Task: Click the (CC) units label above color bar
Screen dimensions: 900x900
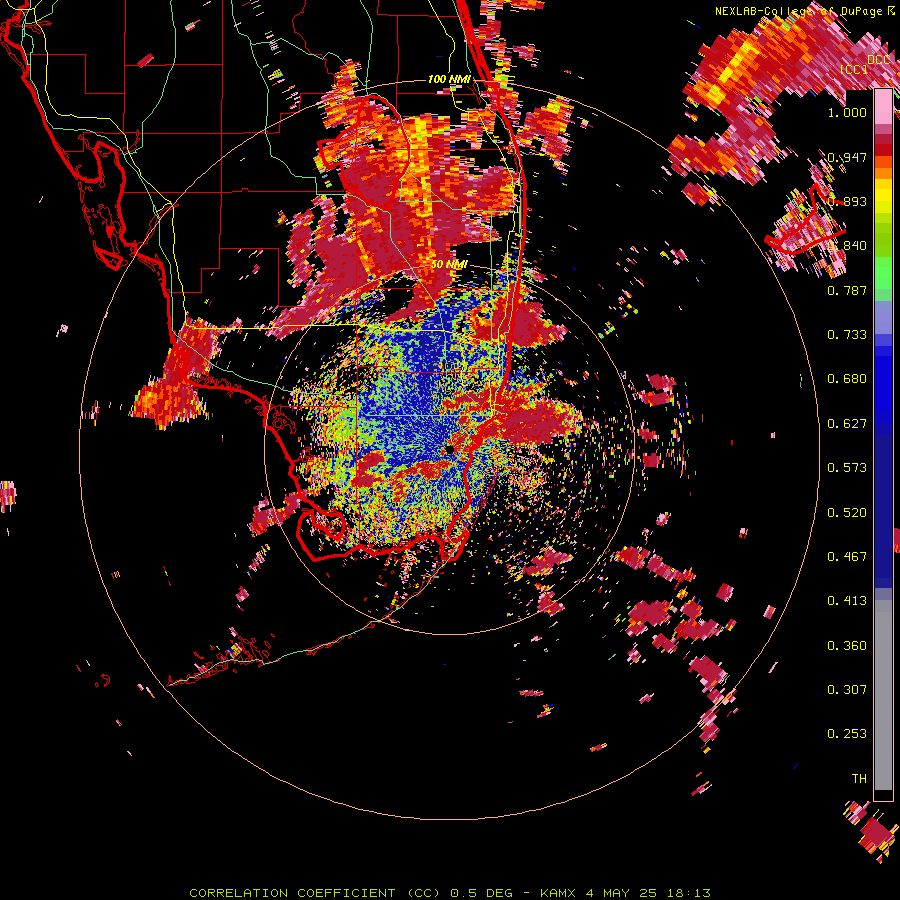Action: [x=854, y=69]
